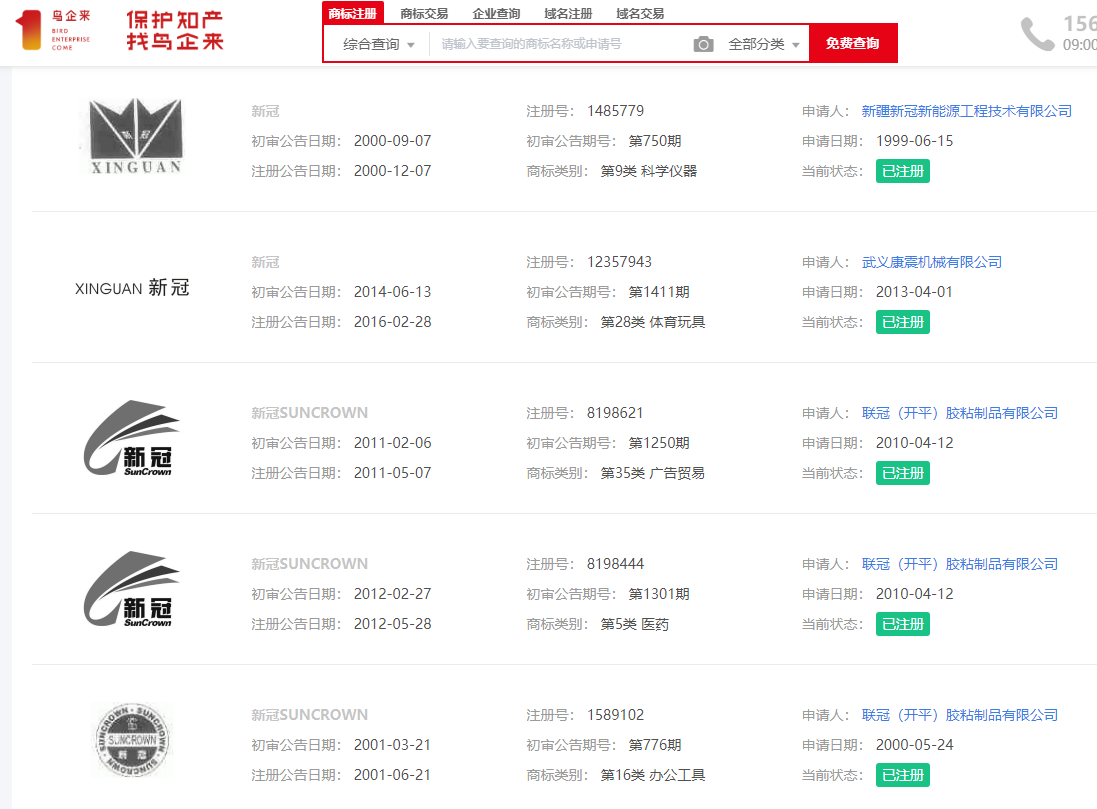Open the 综合查询 dropdown
Viewport: 1097px width, 809px height.
pos(378,44)
